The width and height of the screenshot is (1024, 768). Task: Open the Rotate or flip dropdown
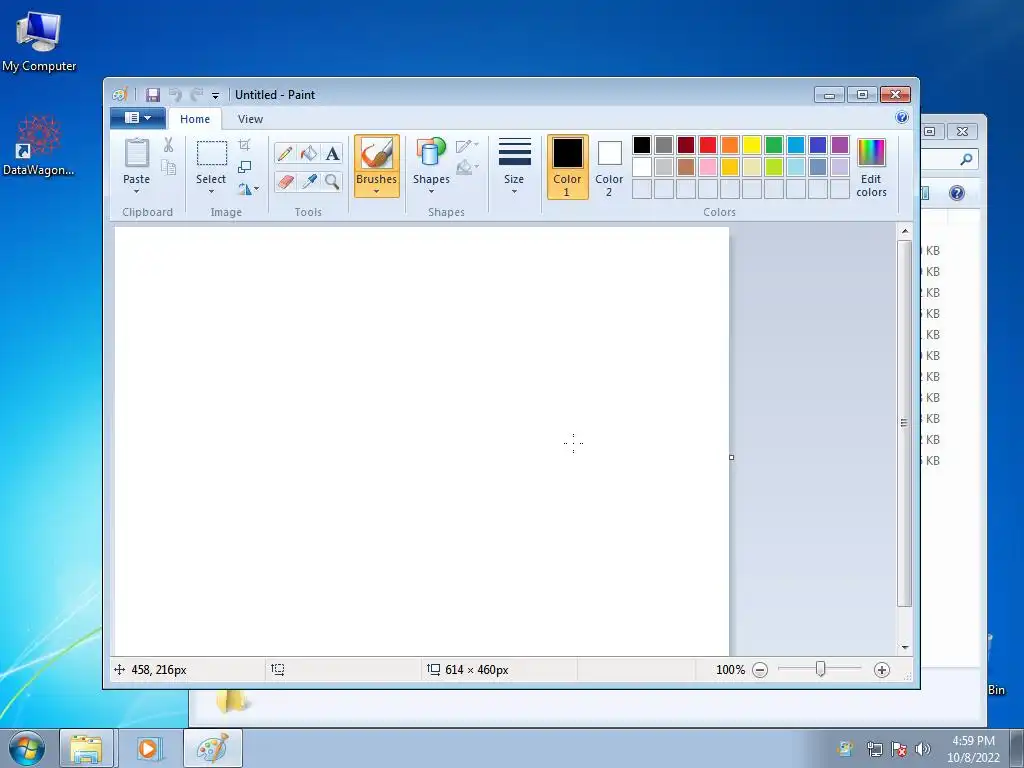[248, 189]
